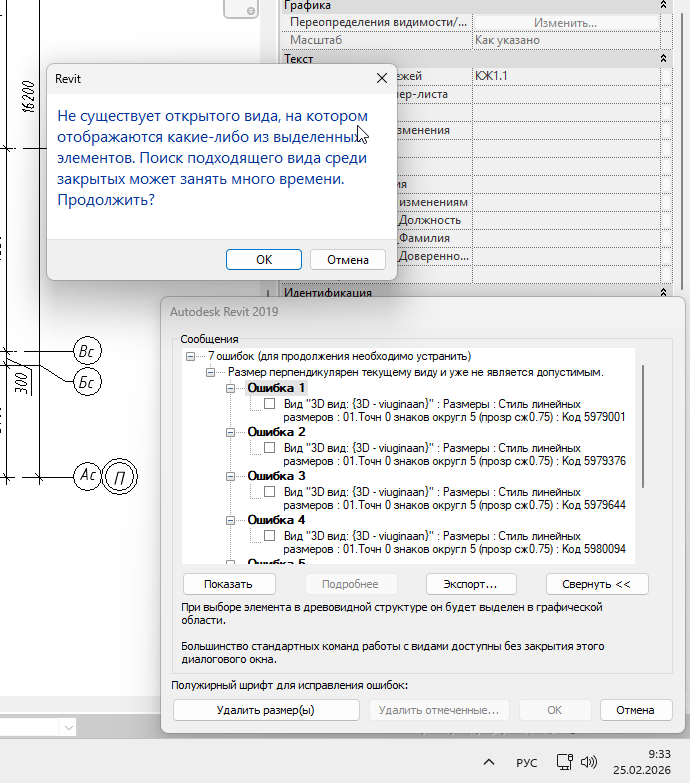Screen dimensions: 690x783
Task: Select the Ас grid bubble on the drawing
Action: (87, 475)
